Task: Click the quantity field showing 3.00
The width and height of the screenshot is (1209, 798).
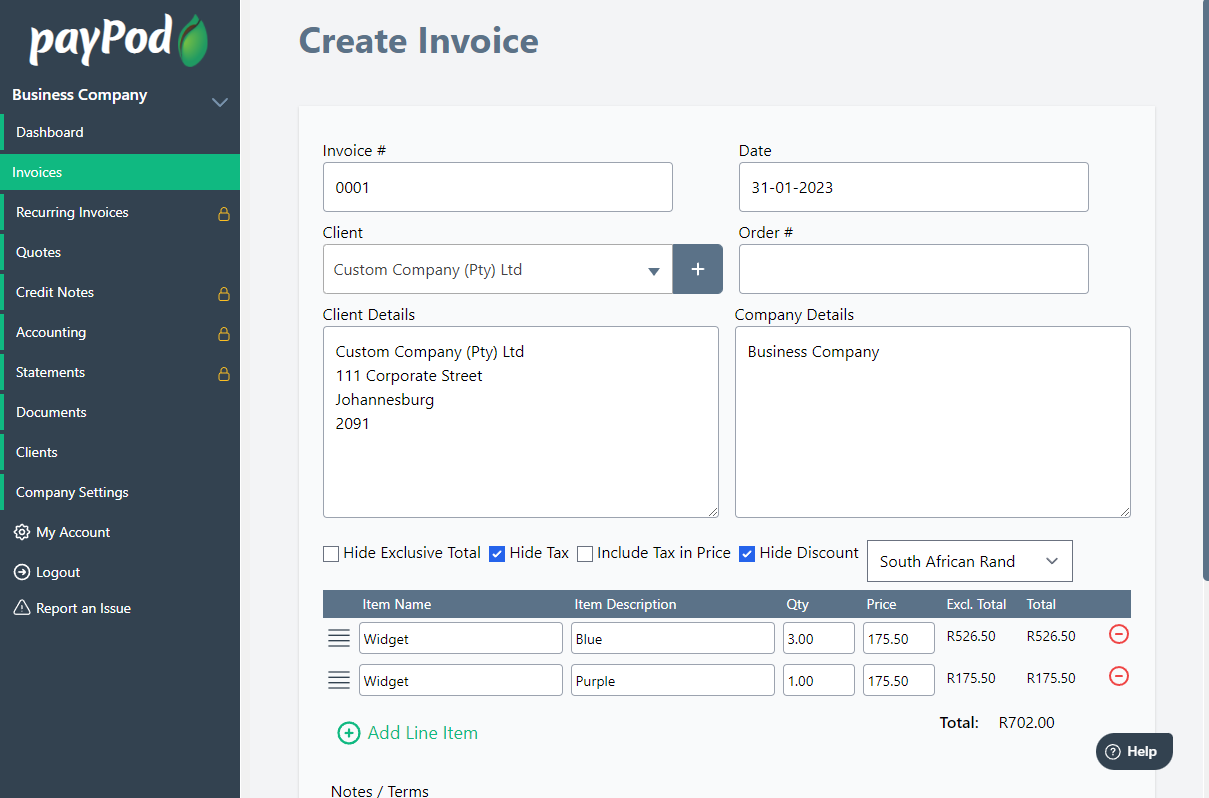Action: 819,638
